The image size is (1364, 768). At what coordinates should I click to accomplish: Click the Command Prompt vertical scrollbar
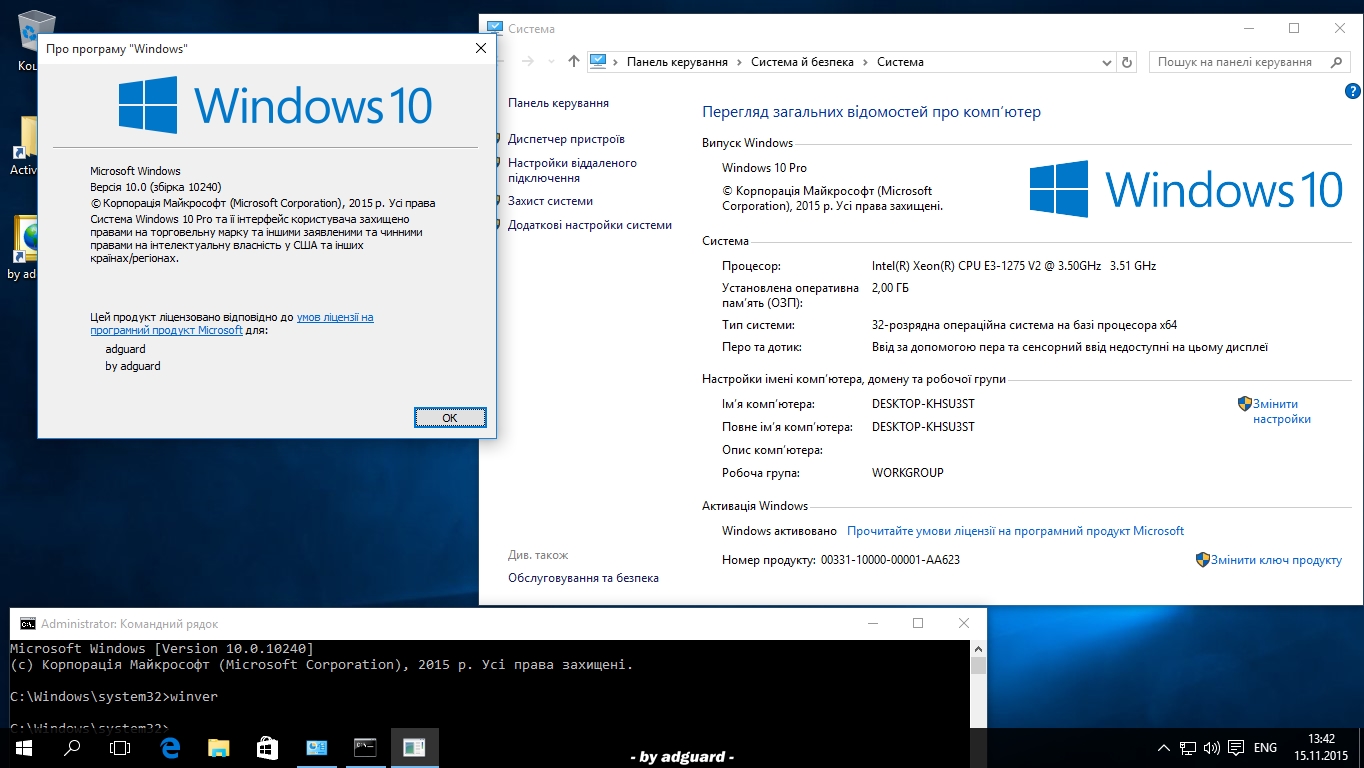tap(978, 684)
